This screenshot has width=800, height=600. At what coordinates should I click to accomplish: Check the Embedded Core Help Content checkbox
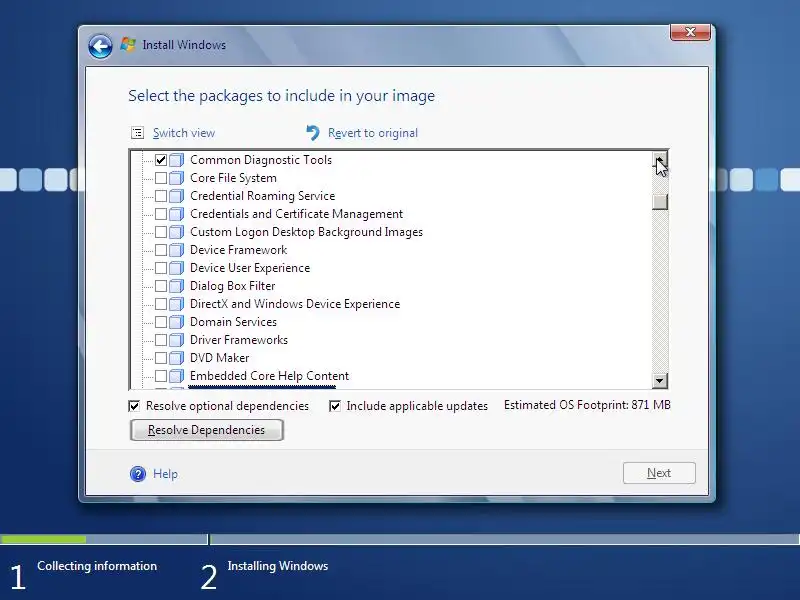click(x=161, y=376)
